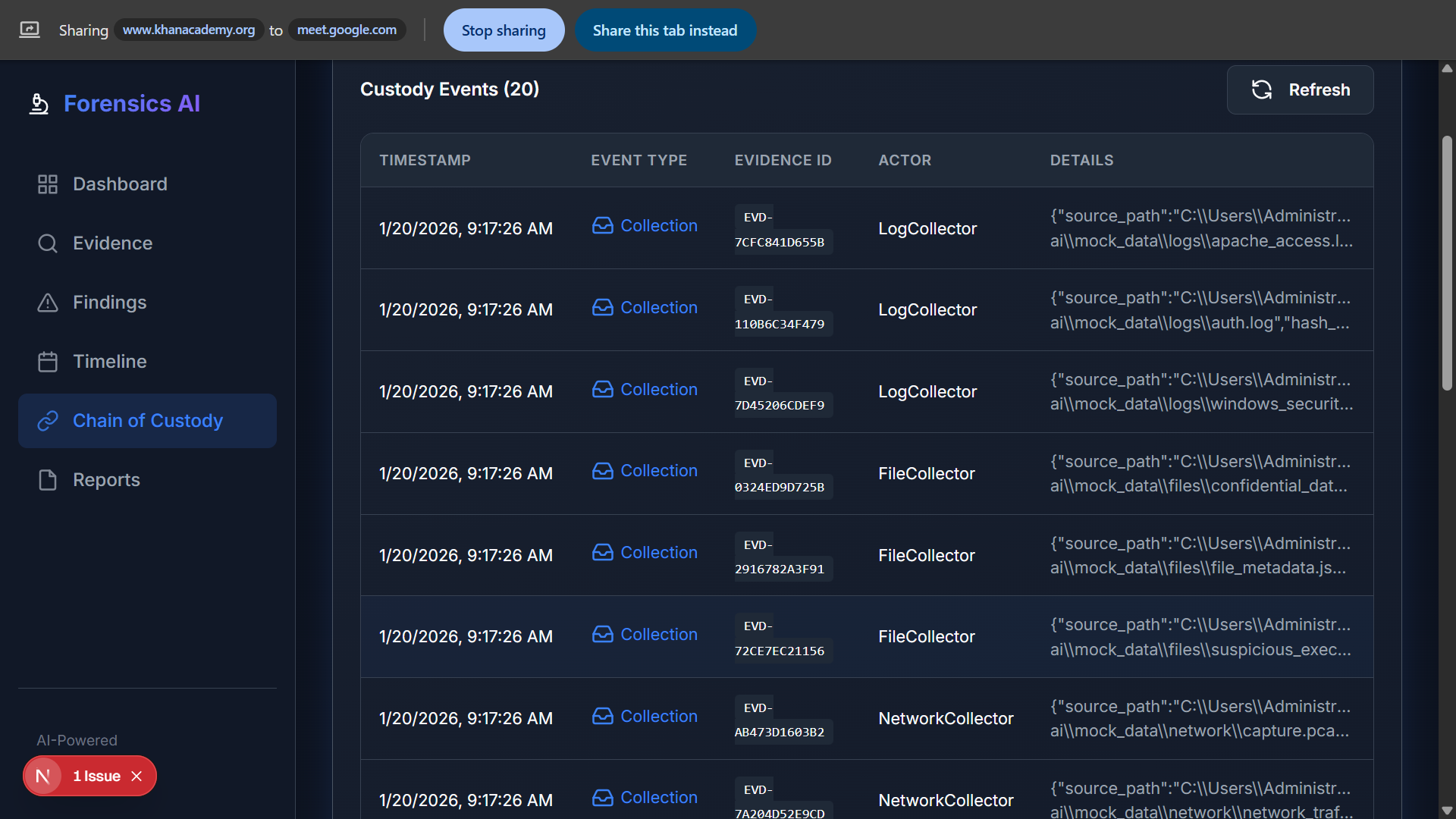
Task: Open the Evidence menu item
Action: (112, 243)
